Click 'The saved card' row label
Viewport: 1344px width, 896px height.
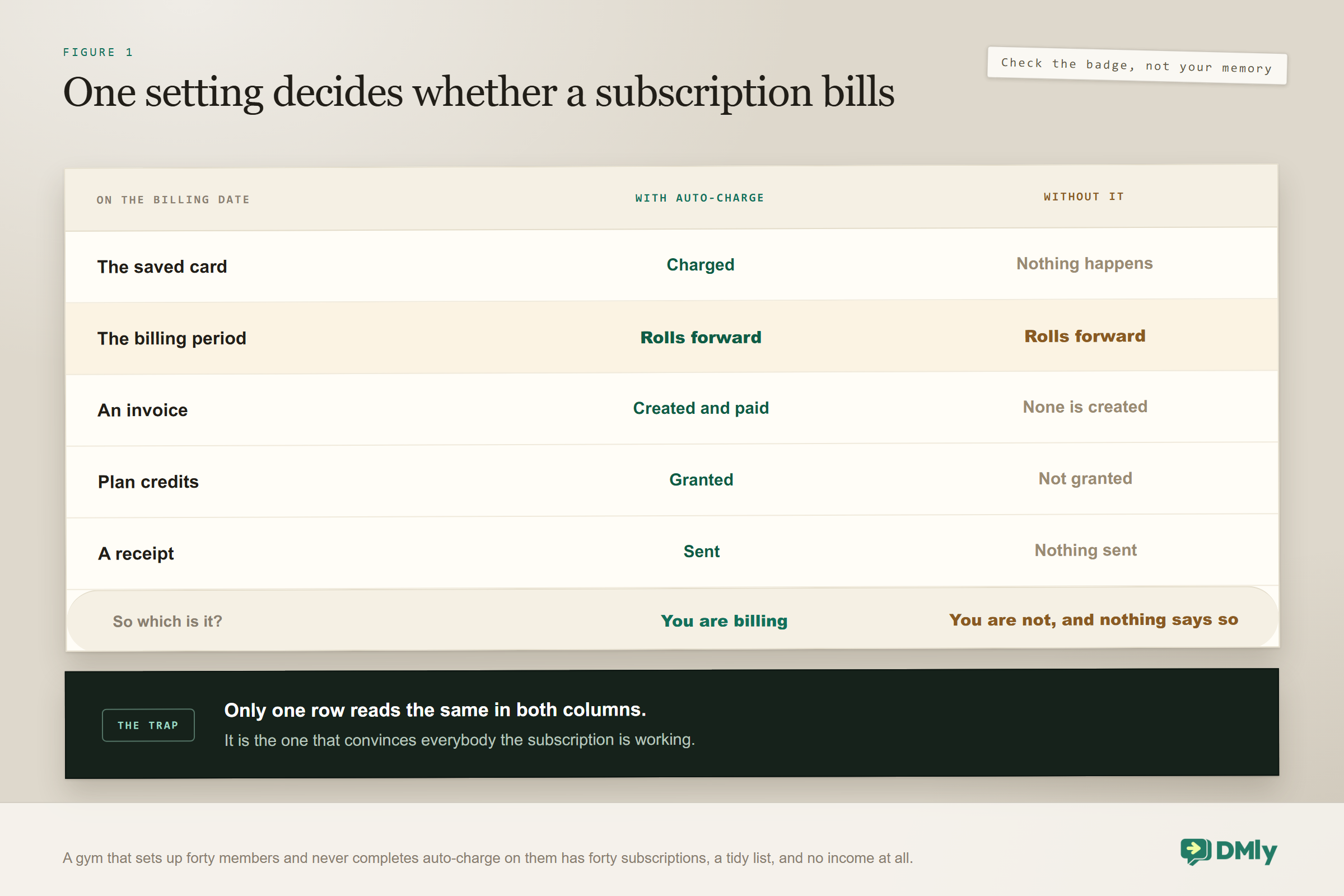[162, 267]
